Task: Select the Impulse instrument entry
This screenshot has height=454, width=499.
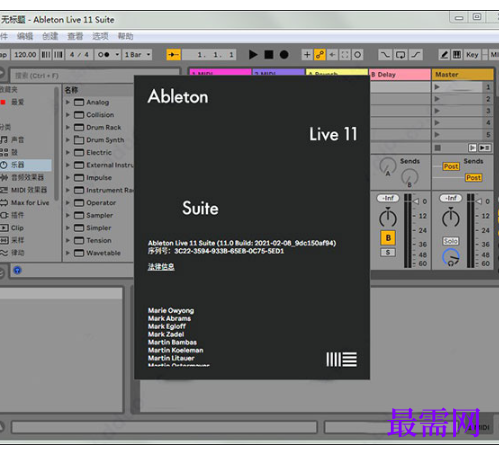Action: pos(99,178)
